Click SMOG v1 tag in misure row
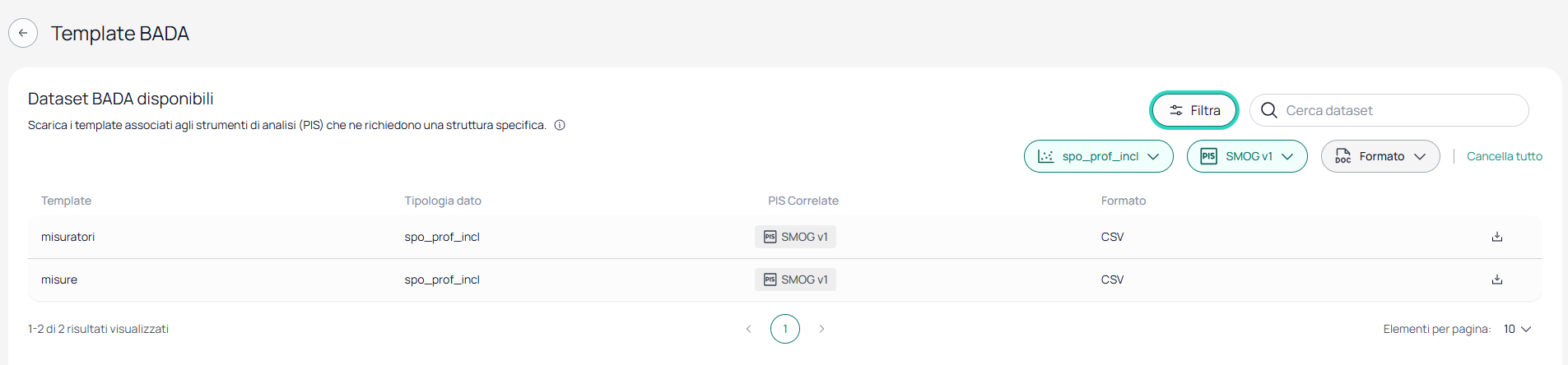1568x365 pixels. point(795,280)
